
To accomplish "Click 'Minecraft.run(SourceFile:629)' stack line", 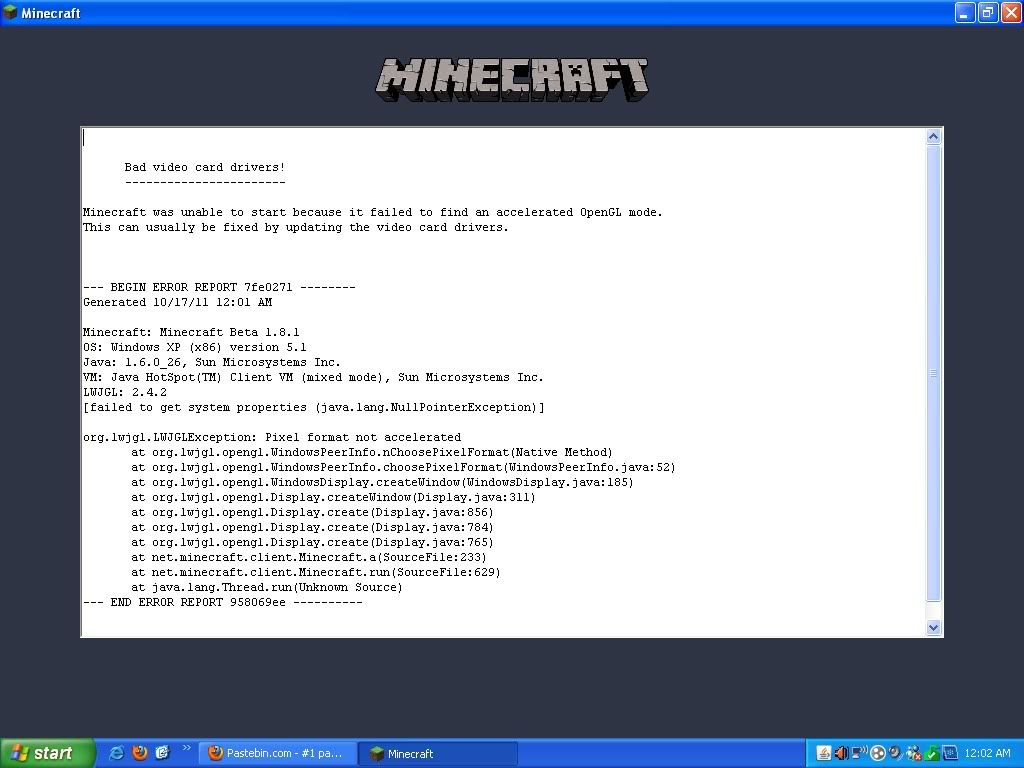I will pyautogui.click(x=315, y=573).
